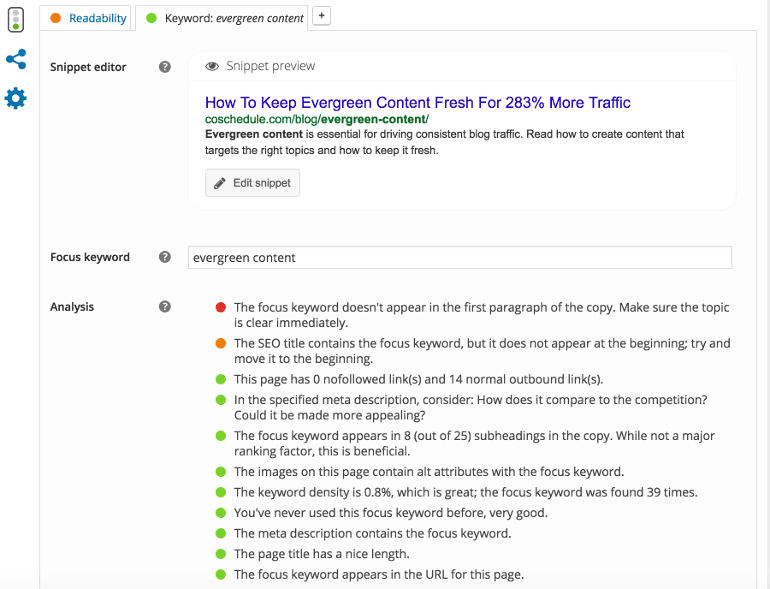
Task: Click the eye icon in Snippet preview
Action: click(x=212, y=66)
